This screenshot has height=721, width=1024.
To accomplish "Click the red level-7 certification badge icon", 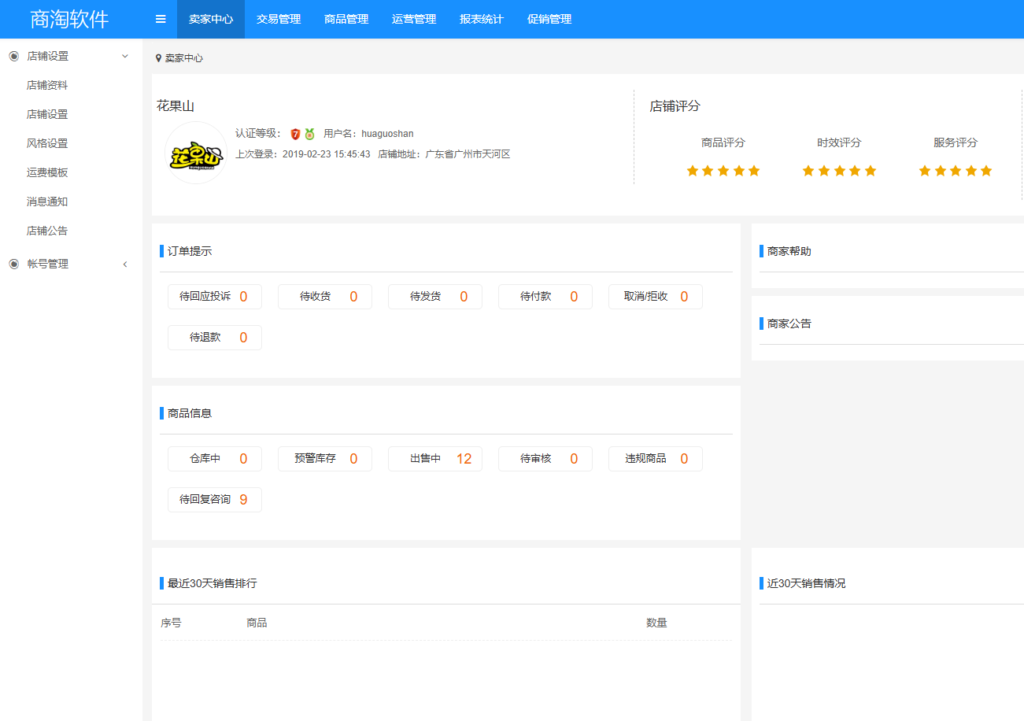I will [x=294, y=134].
